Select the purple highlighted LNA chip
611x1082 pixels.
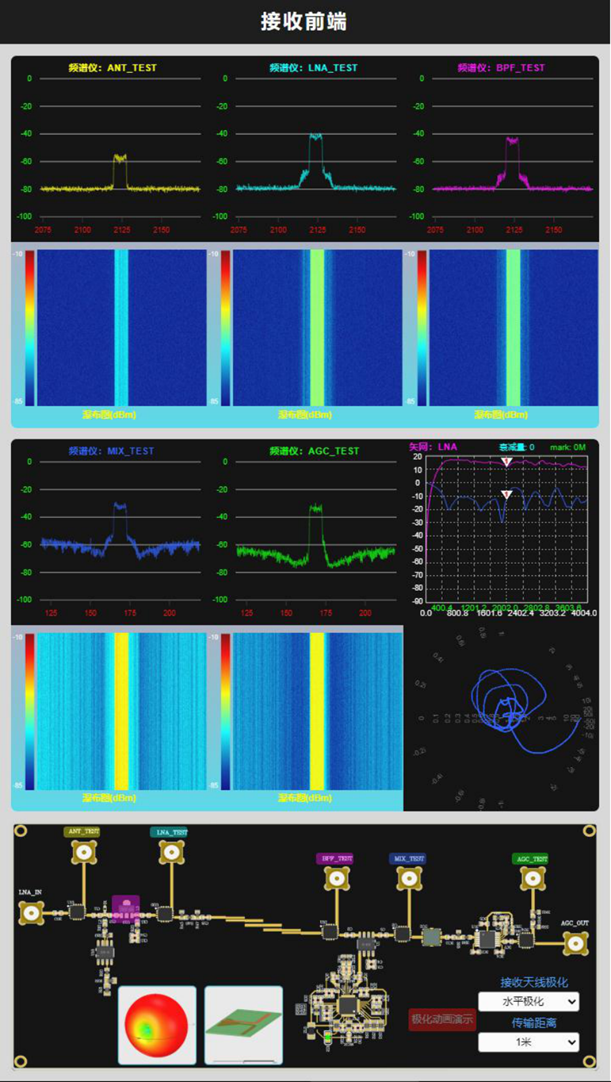126,908
